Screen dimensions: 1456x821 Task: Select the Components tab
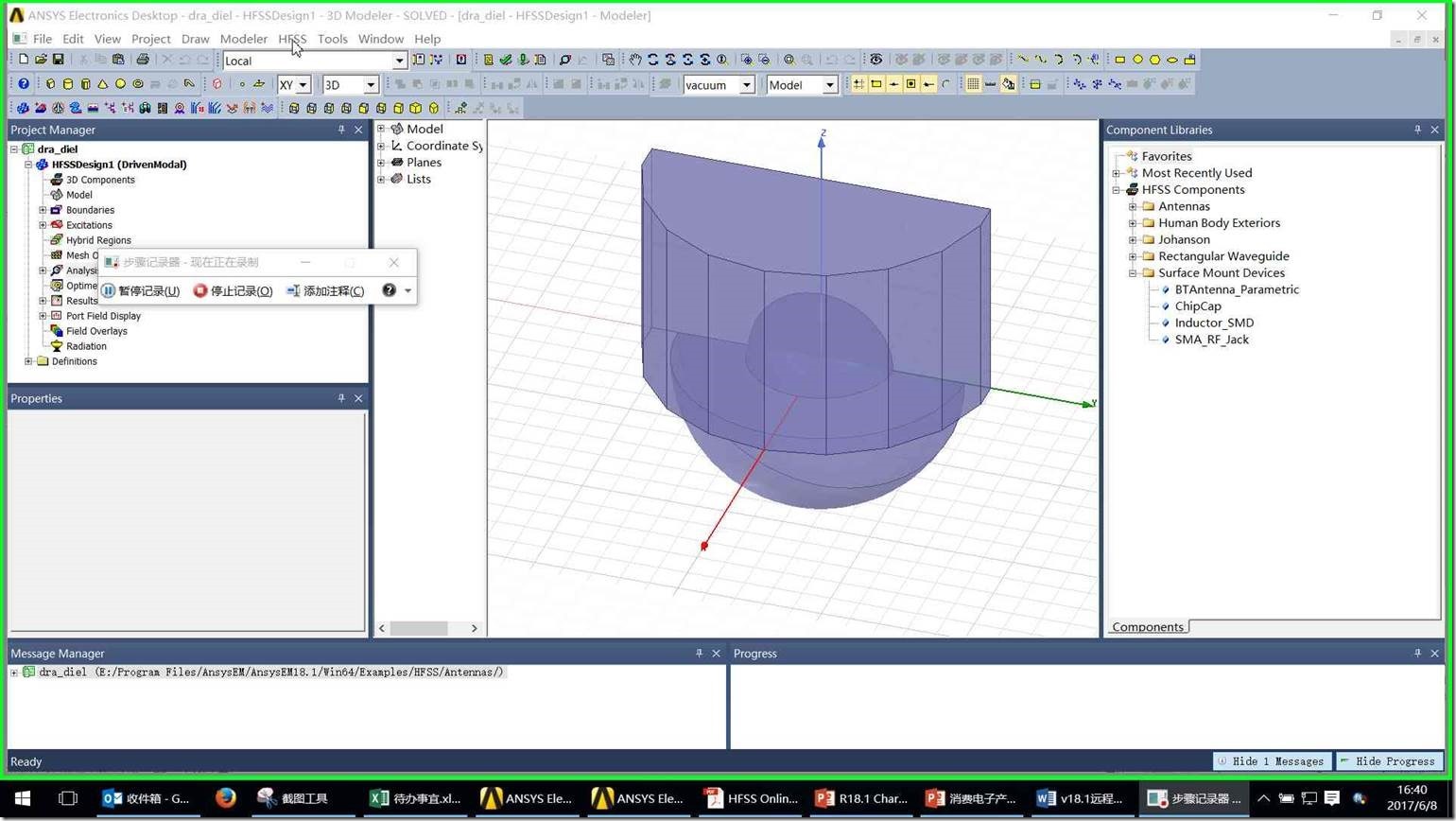(x=1148, y=627)
